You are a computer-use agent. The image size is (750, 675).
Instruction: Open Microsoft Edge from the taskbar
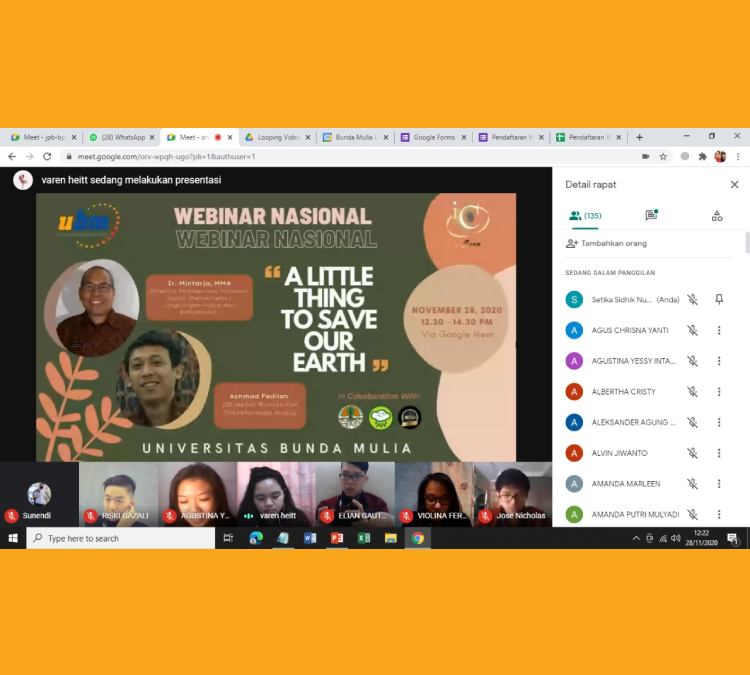[256, 538]
